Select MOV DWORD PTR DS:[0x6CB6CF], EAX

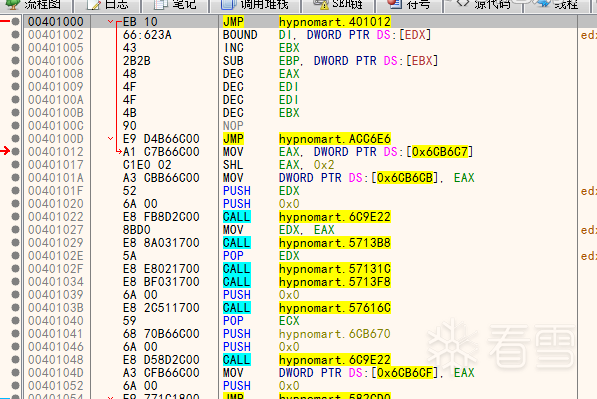(x=349, y=372)
